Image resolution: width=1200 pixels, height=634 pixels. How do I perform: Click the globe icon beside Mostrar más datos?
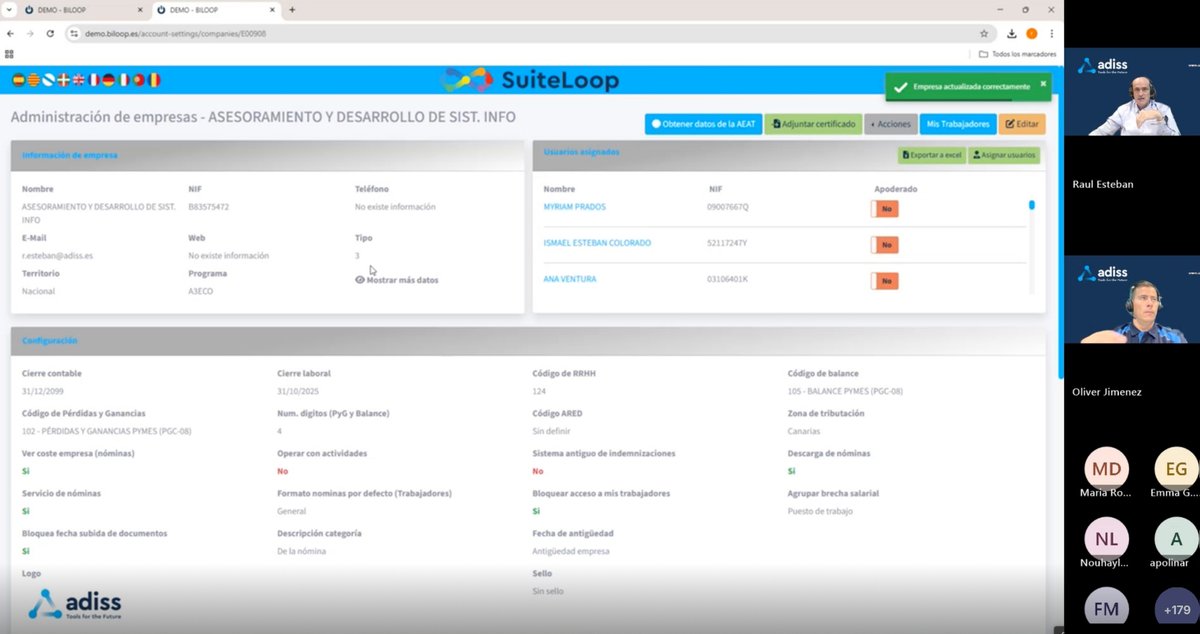pyautogui.click(x=360, y=280)
